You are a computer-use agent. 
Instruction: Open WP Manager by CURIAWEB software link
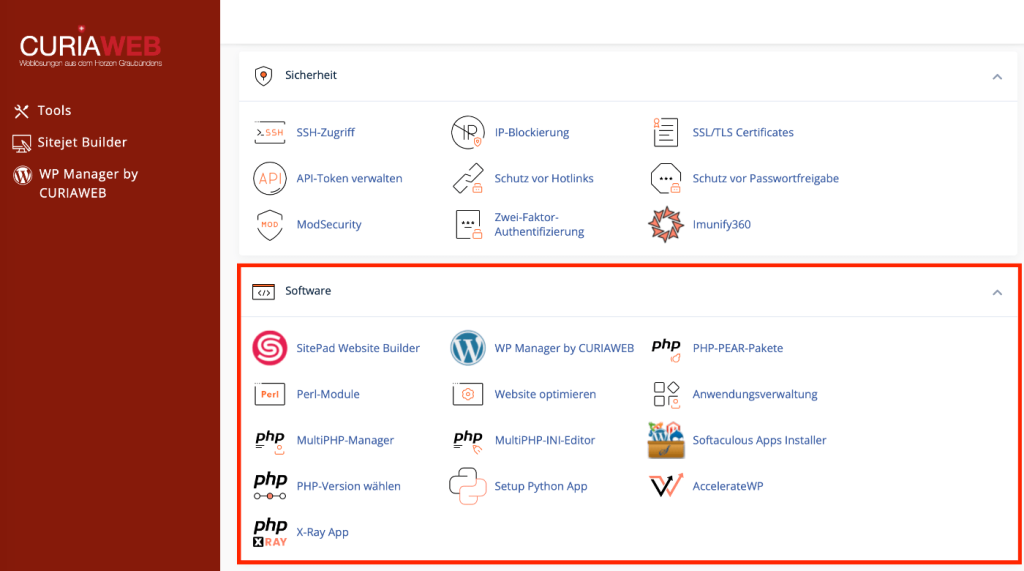tap(564, 348)
